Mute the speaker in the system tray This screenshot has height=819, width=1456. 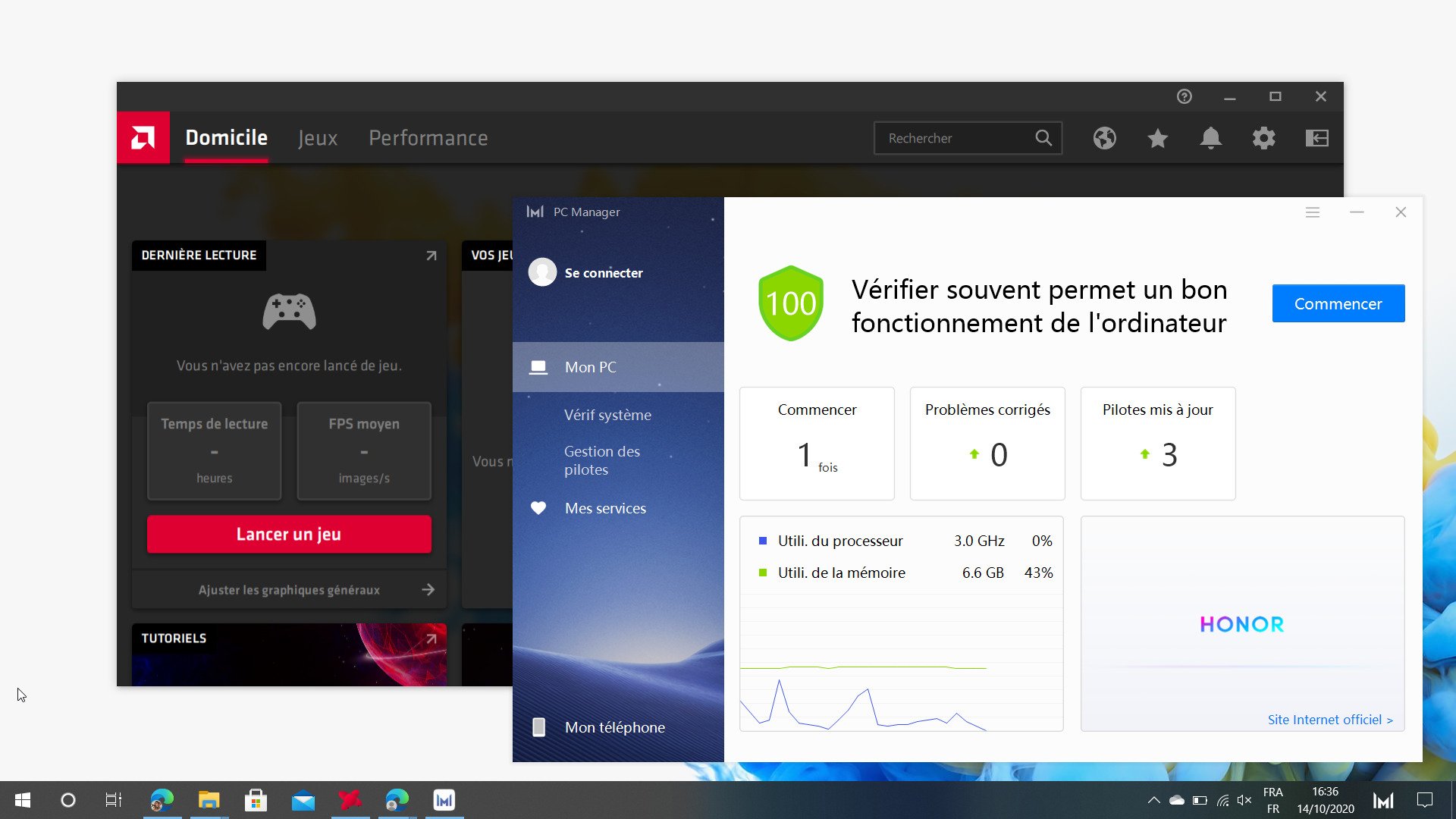tap(1244, 799)
